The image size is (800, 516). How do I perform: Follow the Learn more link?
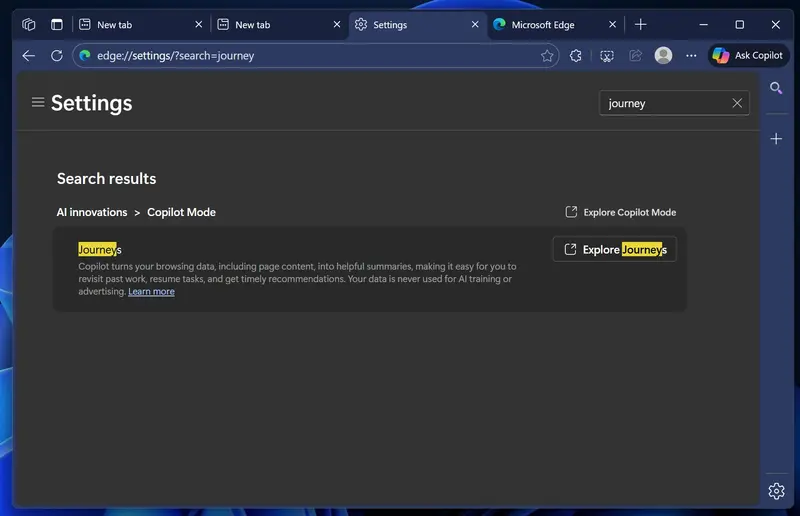(151, 292)
